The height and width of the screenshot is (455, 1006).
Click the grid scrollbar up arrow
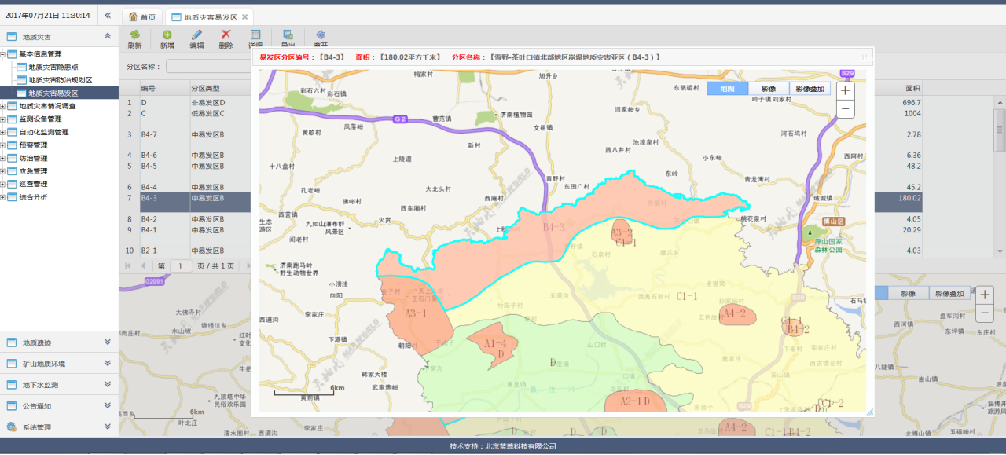point(999,101)
